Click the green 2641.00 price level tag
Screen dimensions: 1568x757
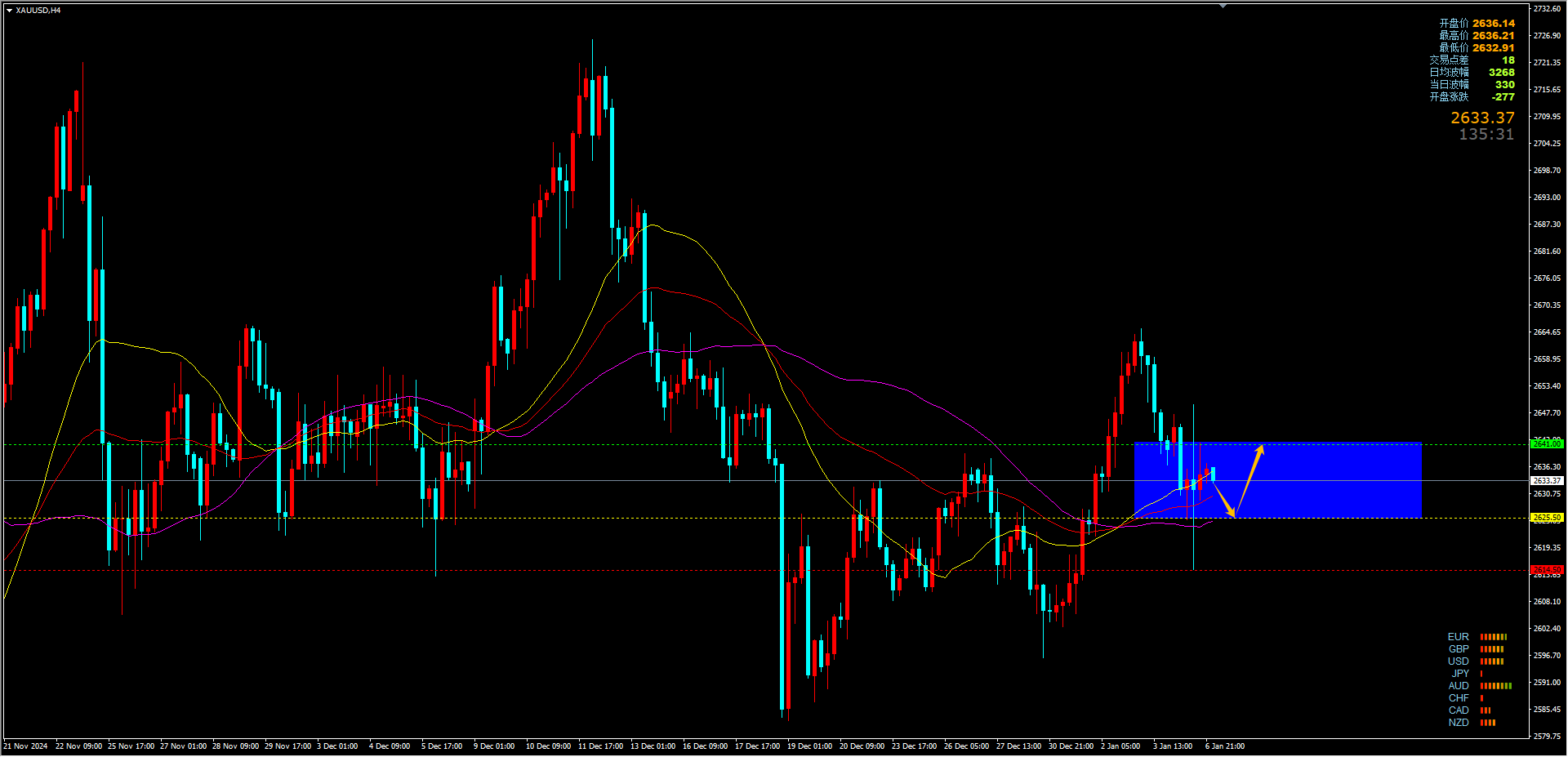click(1547, 444)
